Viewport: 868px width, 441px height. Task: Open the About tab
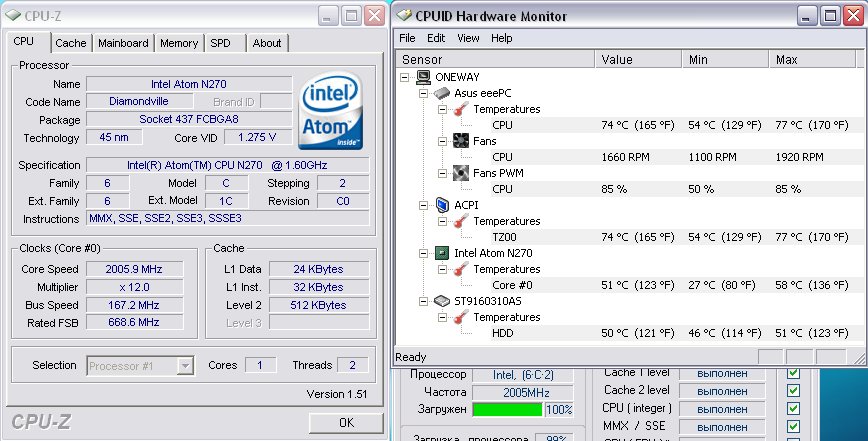267,43
